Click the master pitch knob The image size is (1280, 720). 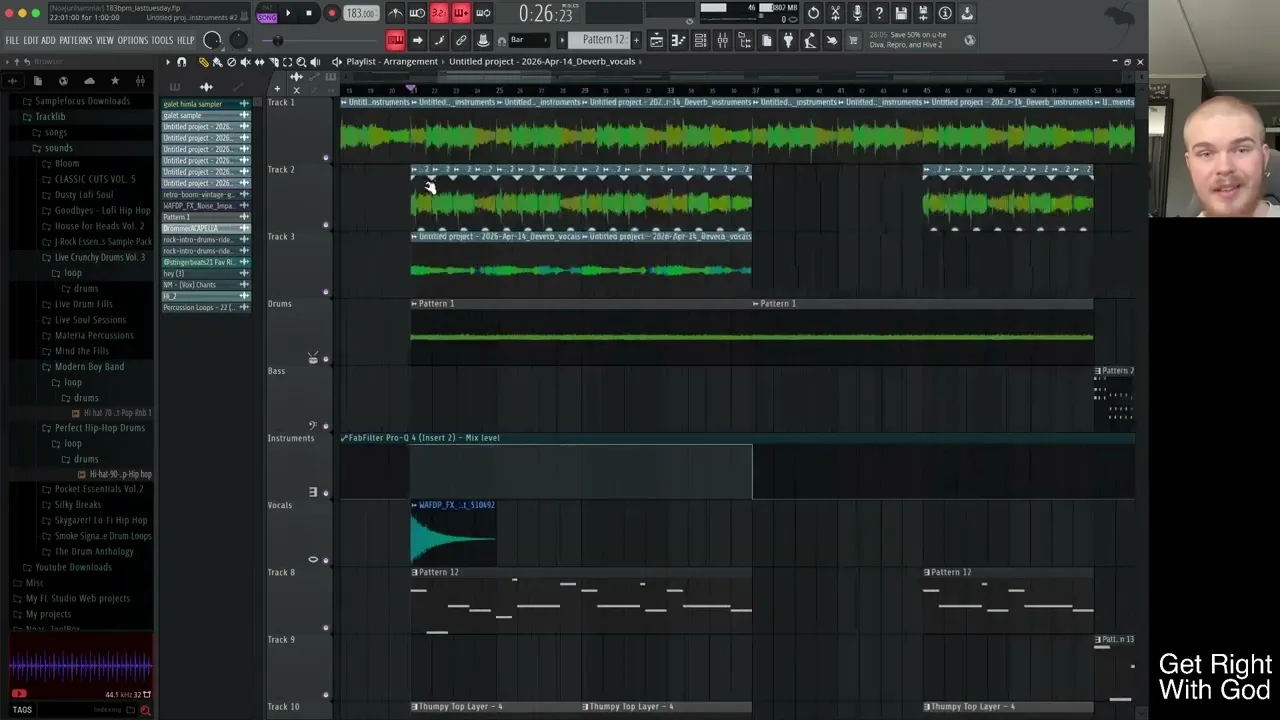coord(238,40)
